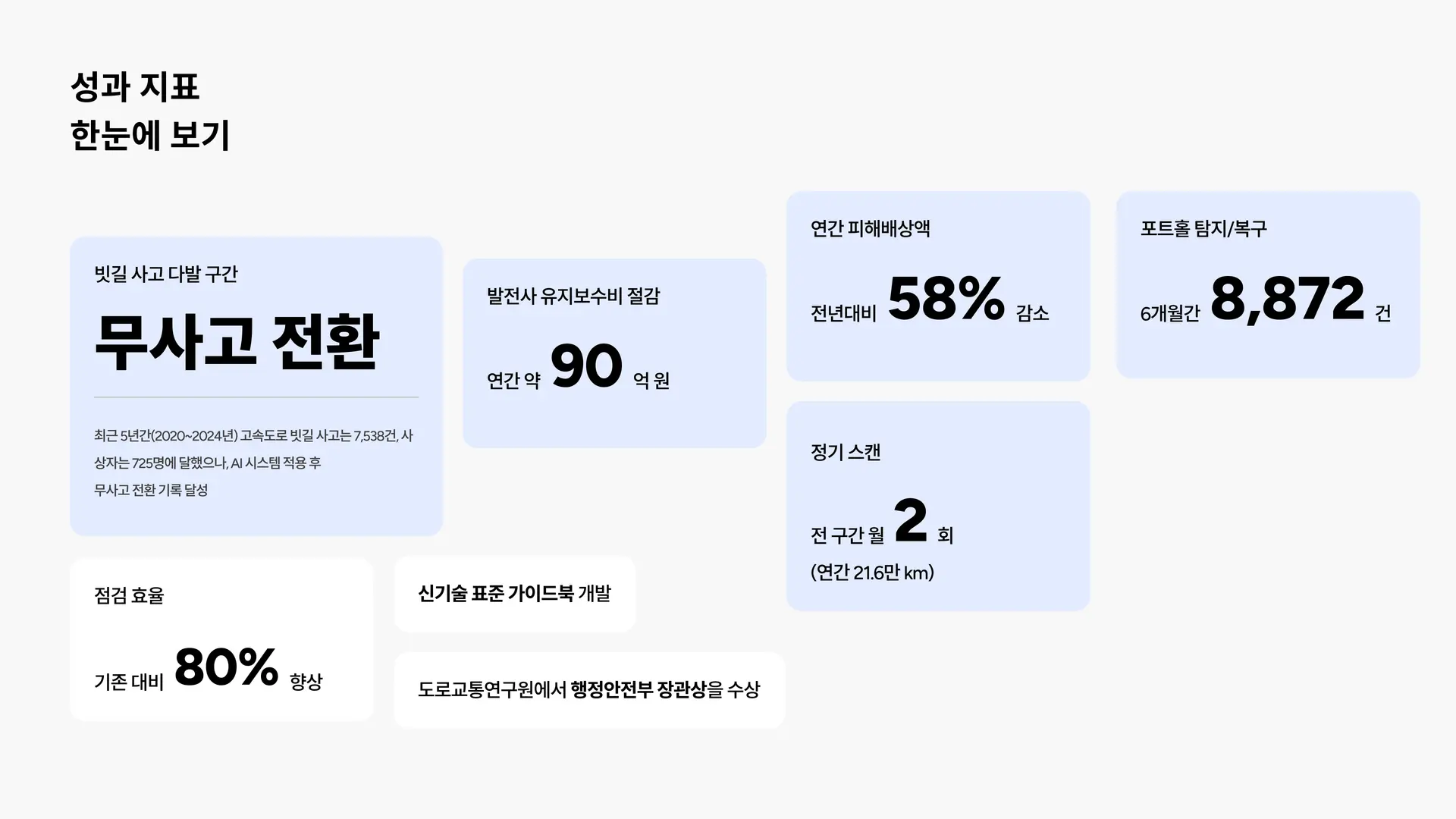Click the slide title "성과 지표 한눈에 보기"
This screenshot has height=819, width=1456.
[149, 111]
